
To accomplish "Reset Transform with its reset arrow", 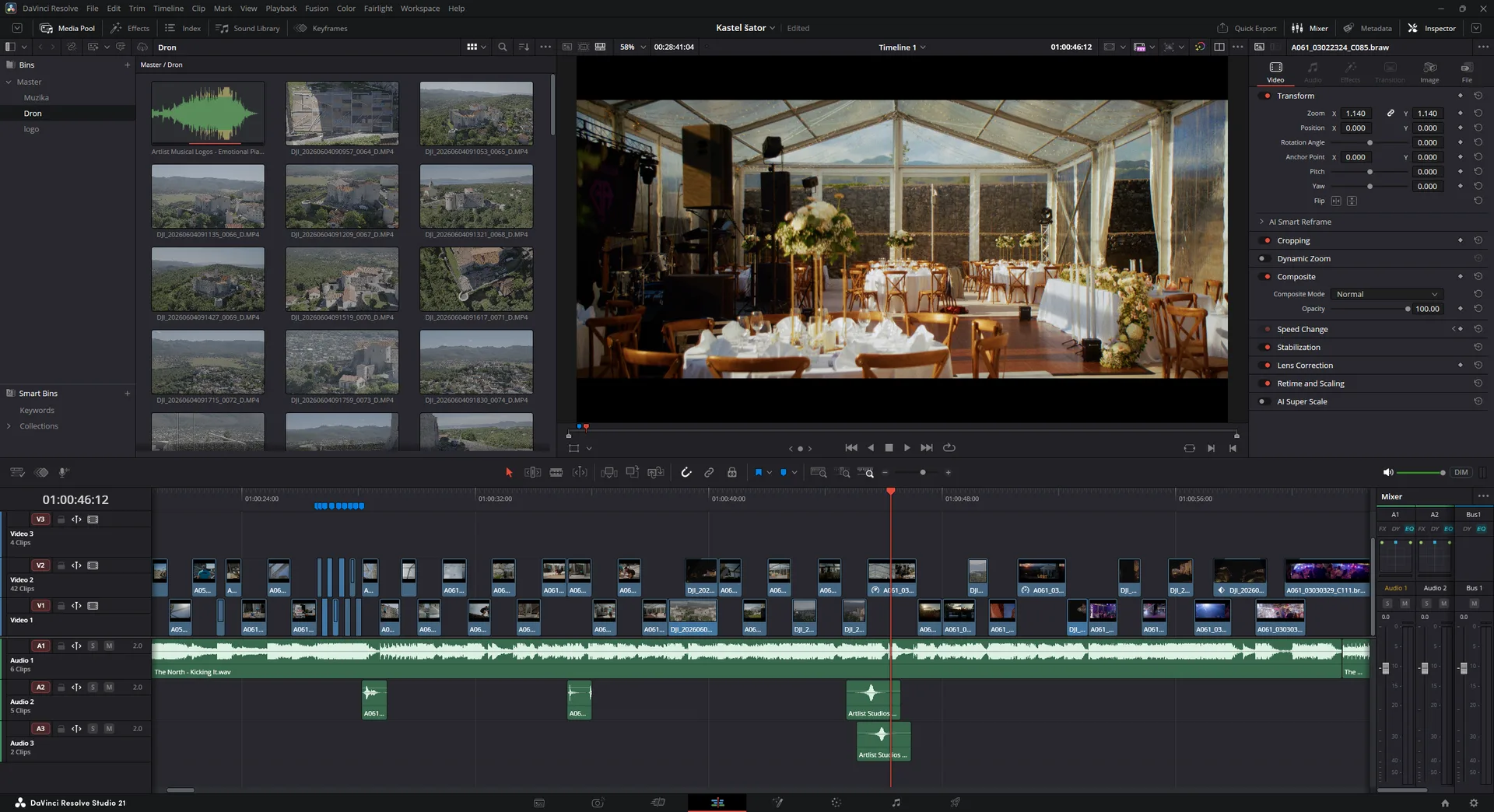I will (1478, 96).
